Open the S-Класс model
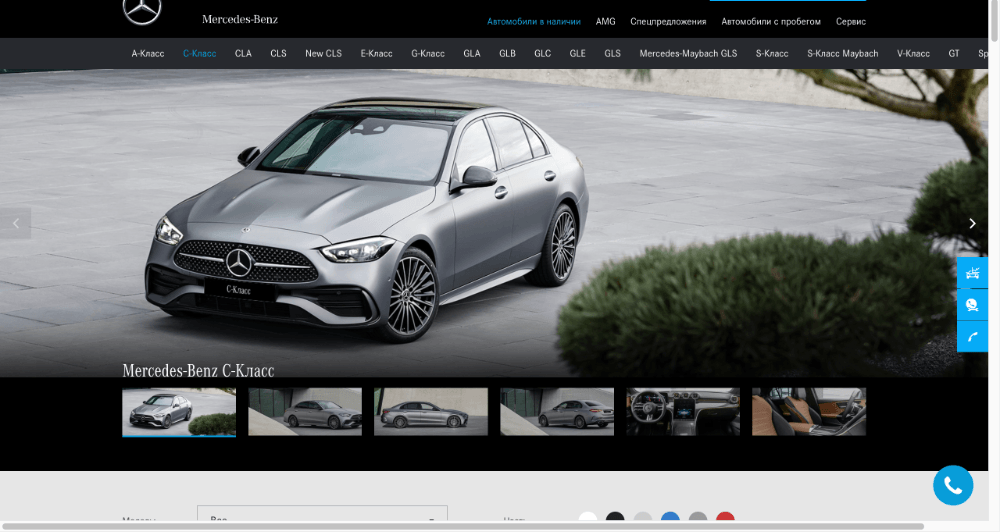1000x532 pixels. point(772,54)
